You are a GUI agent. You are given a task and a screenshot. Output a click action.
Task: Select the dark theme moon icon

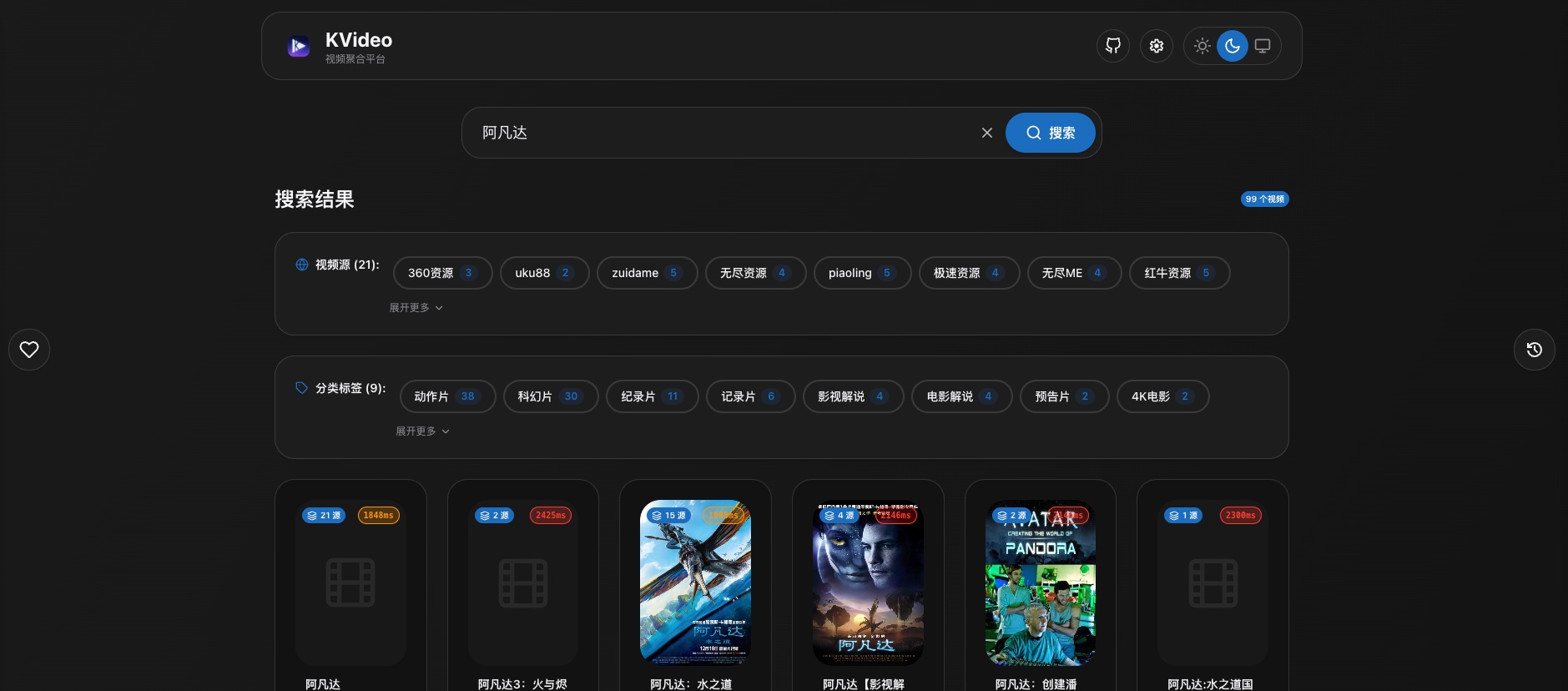point(1233,46)
